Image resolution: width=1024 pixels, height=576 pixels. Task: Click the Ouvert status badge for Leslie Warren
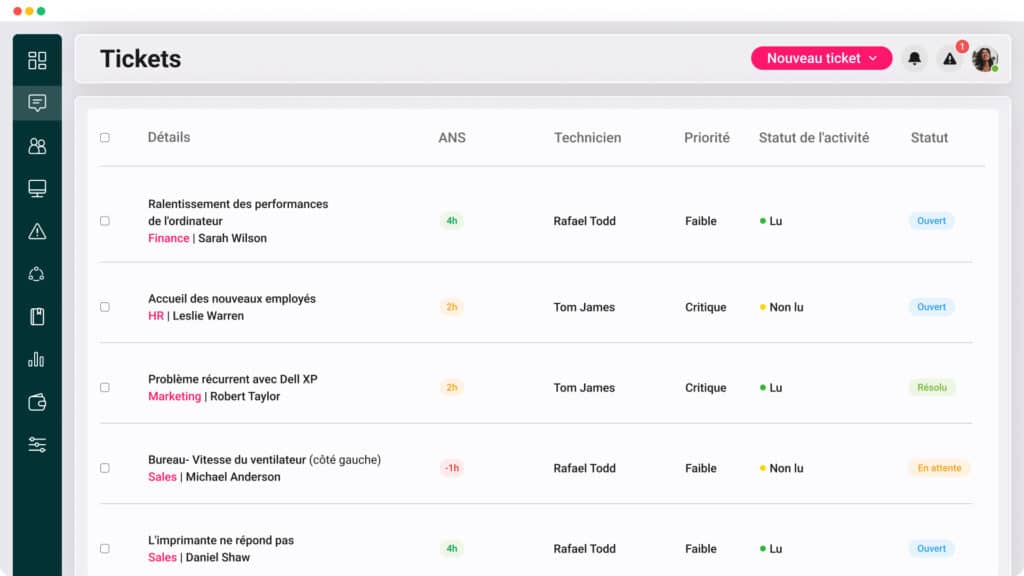click(x=931, y=307)
